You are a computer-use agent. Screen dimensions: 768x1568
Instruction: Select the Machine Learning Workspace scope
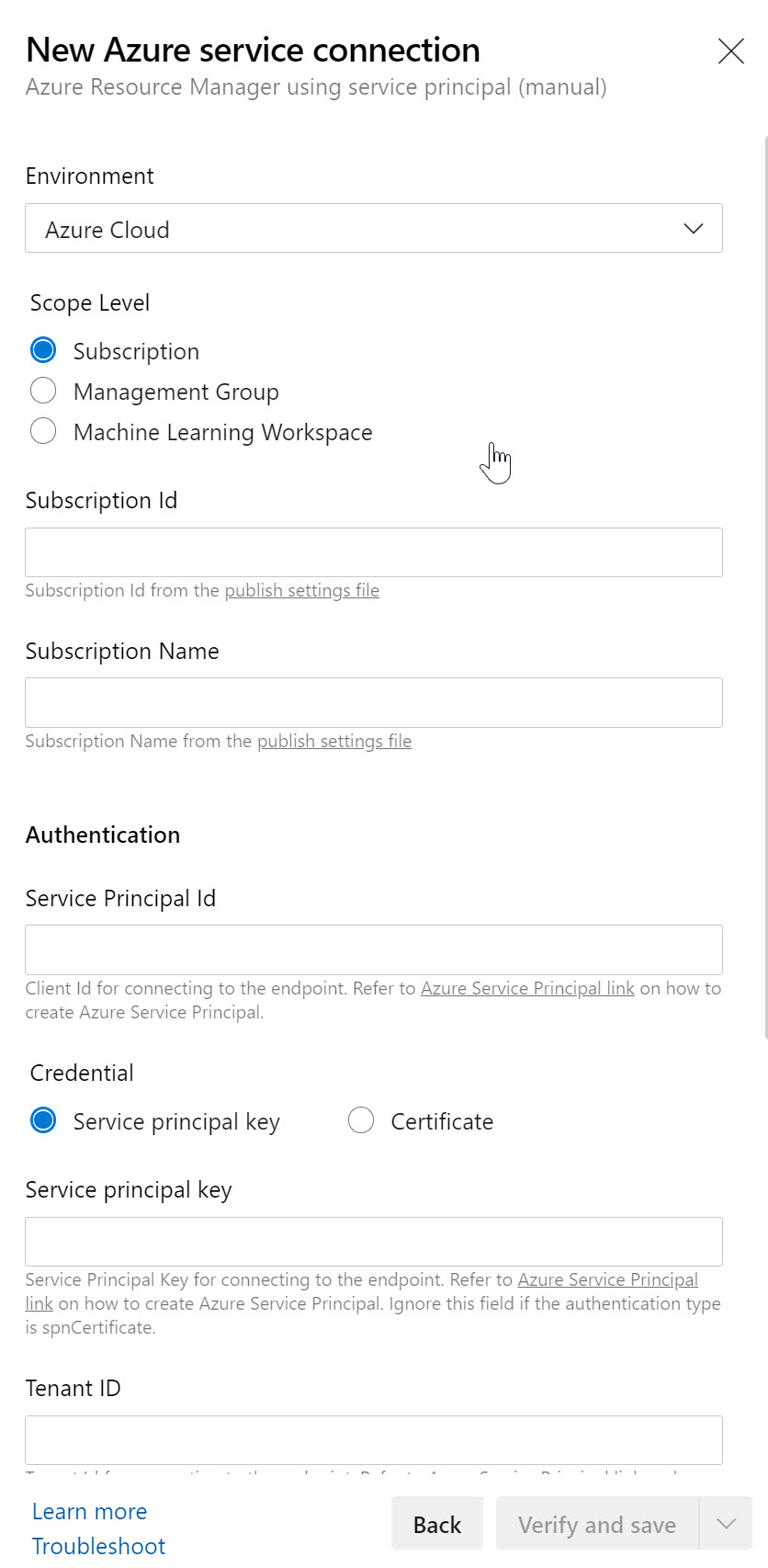[x=43, y=431]
